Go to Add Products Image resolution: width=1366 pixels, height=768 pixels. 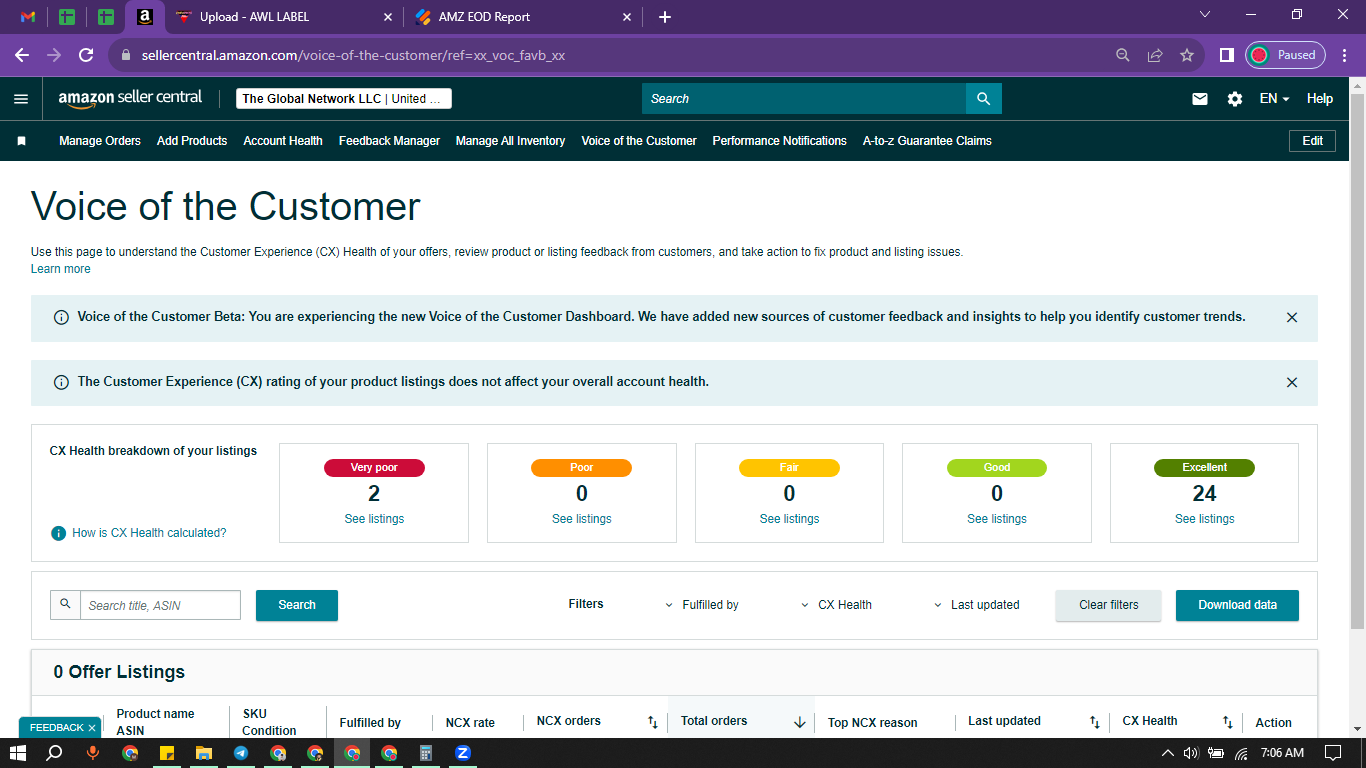(x=192, y=141)
